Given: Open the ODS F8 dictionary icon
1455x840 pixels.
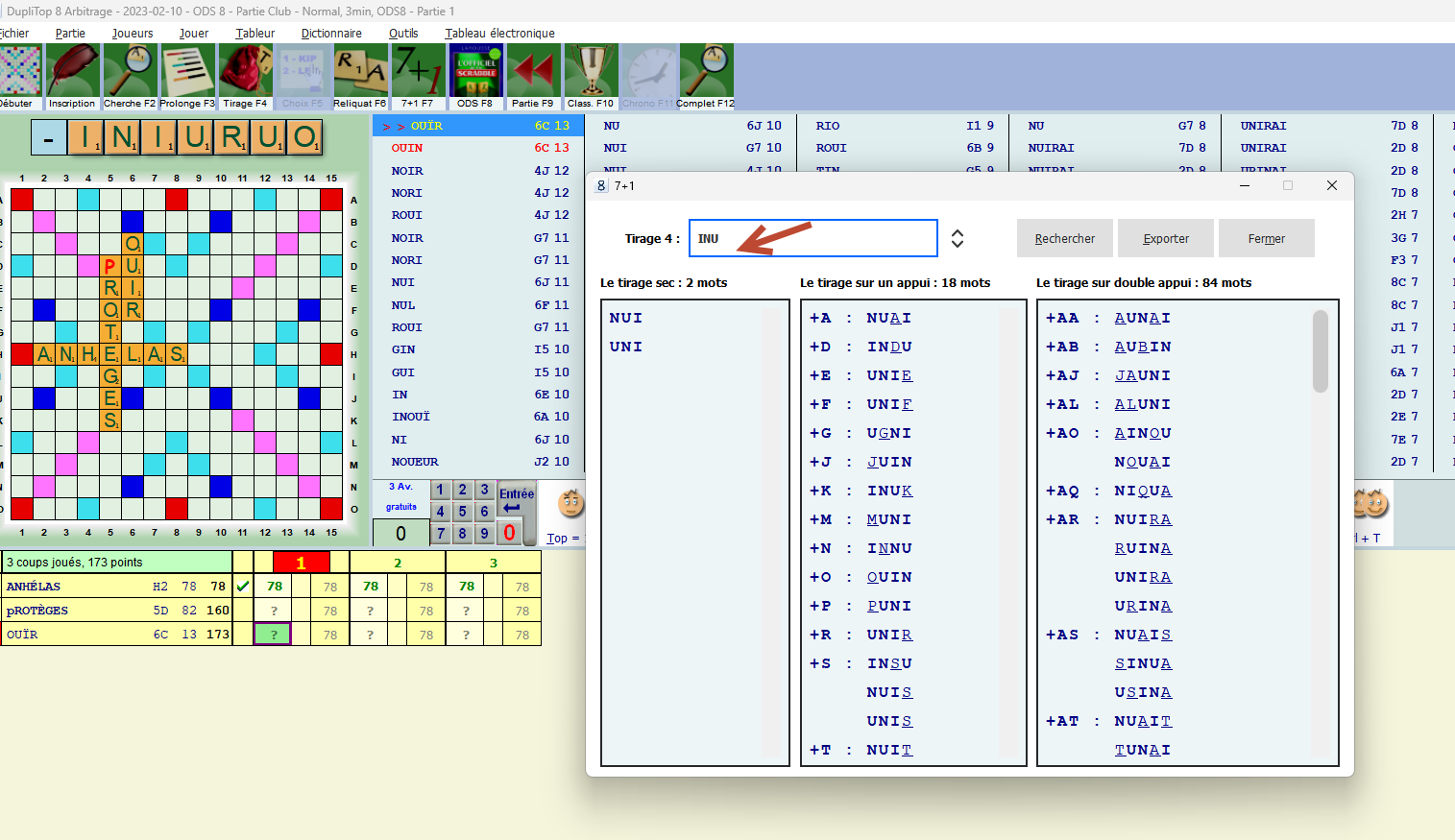Looking at the screenshot, I should coord(475,72).
